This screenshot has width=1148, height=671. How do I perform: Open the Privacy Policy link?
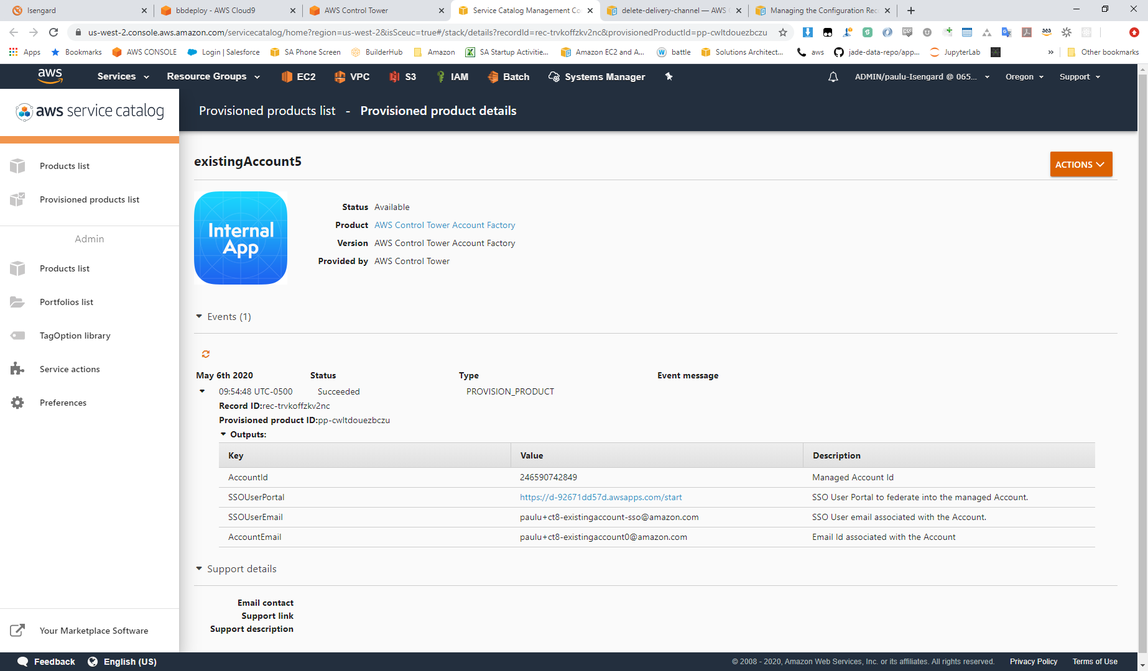point(1033,661)
